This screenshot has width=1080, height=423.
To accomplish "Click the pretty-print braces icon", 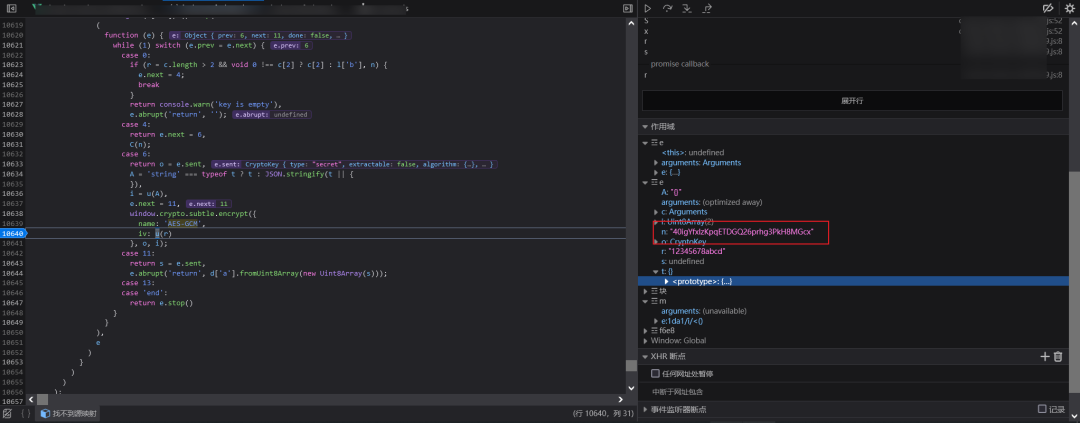I will [x=25, y=413].
